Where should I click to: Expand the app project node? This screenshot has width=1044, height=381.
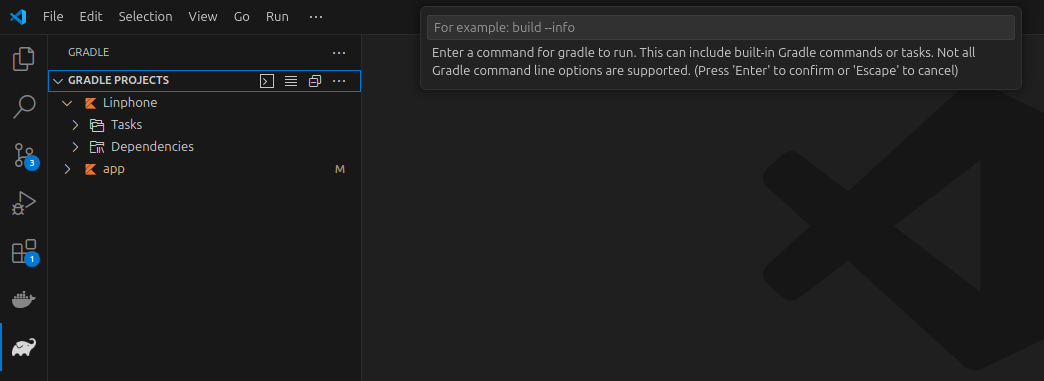tap(67, 169)
